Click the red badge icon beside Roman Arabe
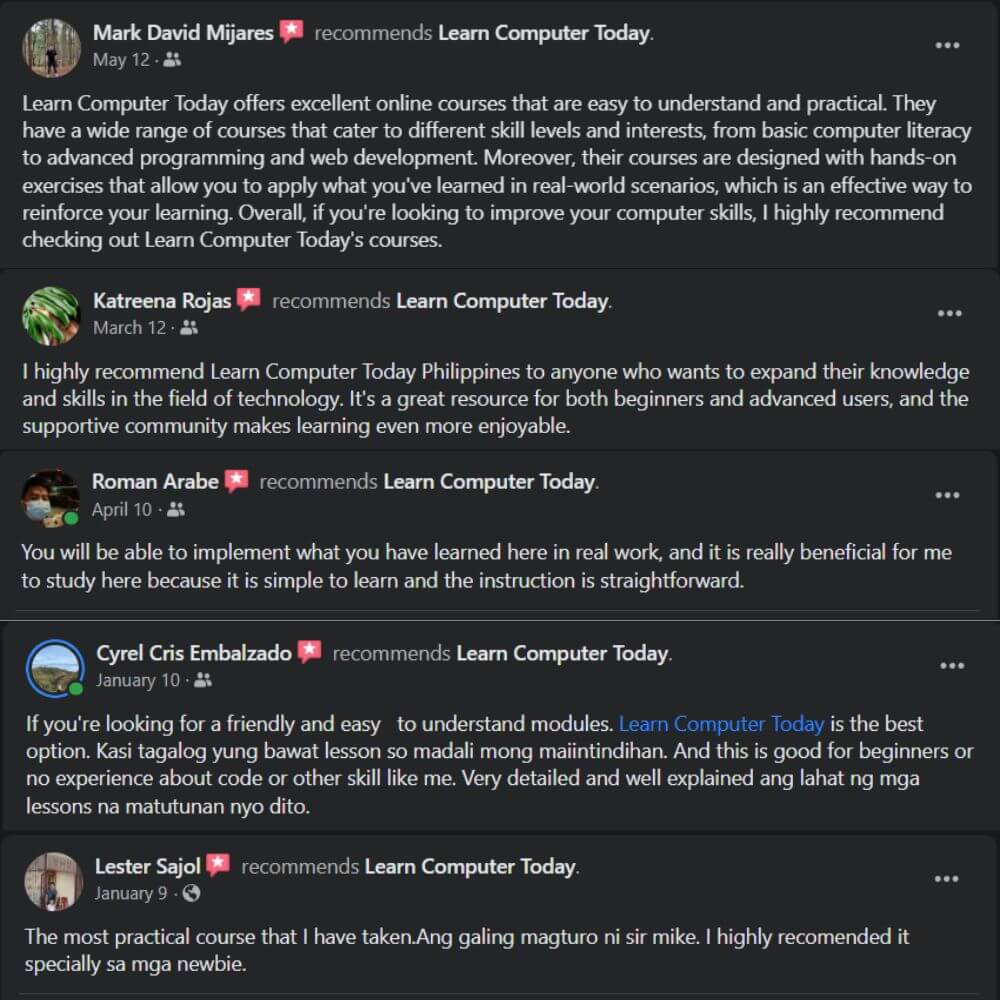 (x=236, y=482)
